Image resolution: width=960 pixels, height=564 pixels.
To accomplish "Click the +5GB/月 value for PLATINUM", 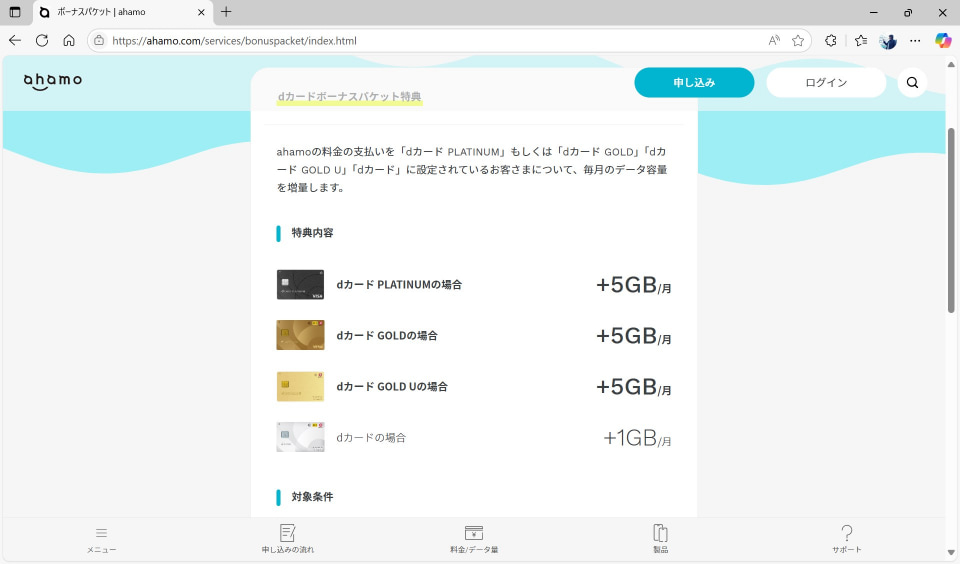I will pyautogui.click(x=634, y=285).
